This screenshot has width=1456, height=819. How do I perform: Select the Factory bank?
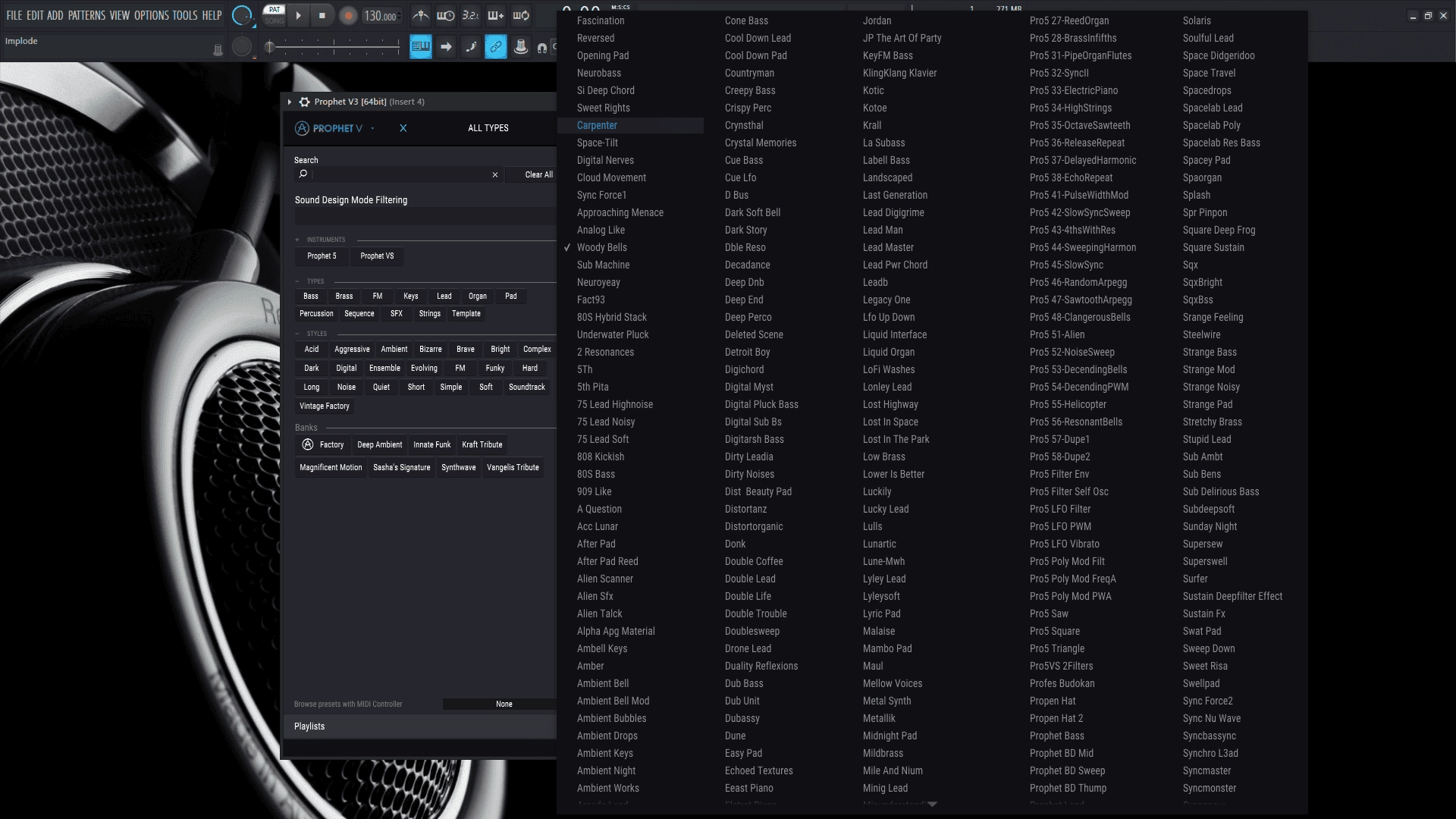tap(323, 445)
